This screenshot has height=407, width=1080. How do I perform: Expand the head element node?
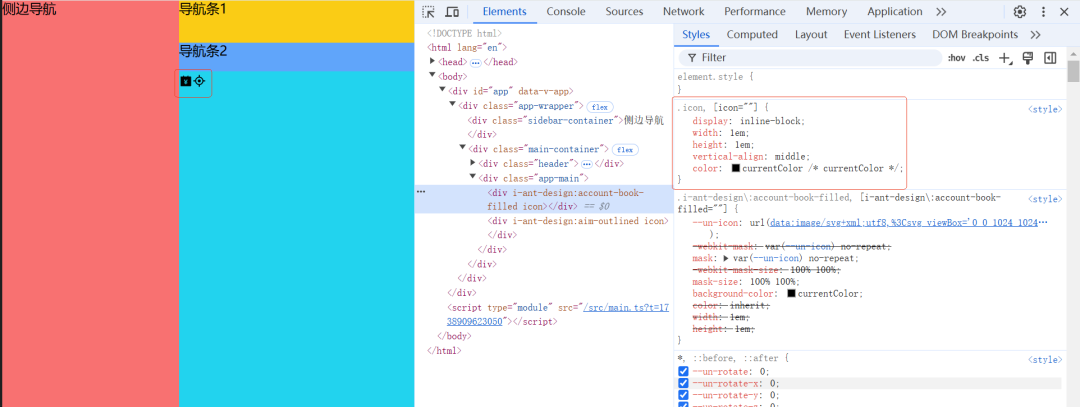pos(433,62)
